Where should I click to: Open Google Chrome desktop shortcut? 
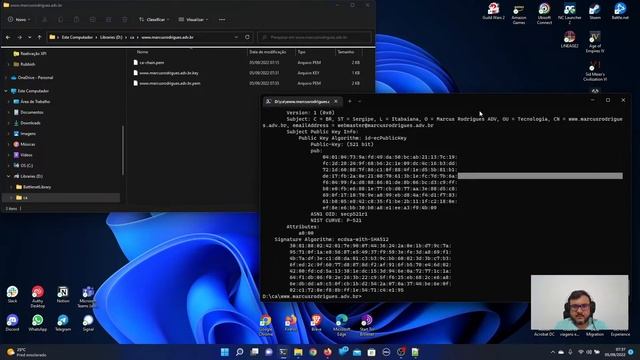pyautogui.click(x=266, y=325)
